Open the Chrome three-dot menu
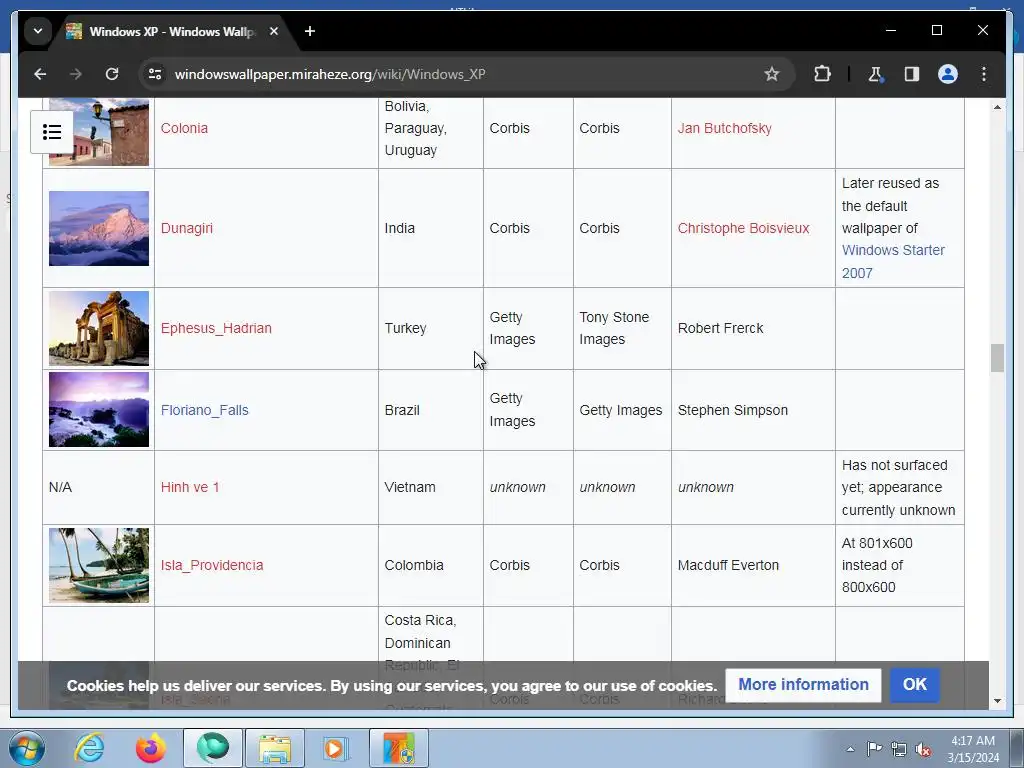Image resolution: width=1024 pixels, height=768 pixels. click(x=984, y=74)
